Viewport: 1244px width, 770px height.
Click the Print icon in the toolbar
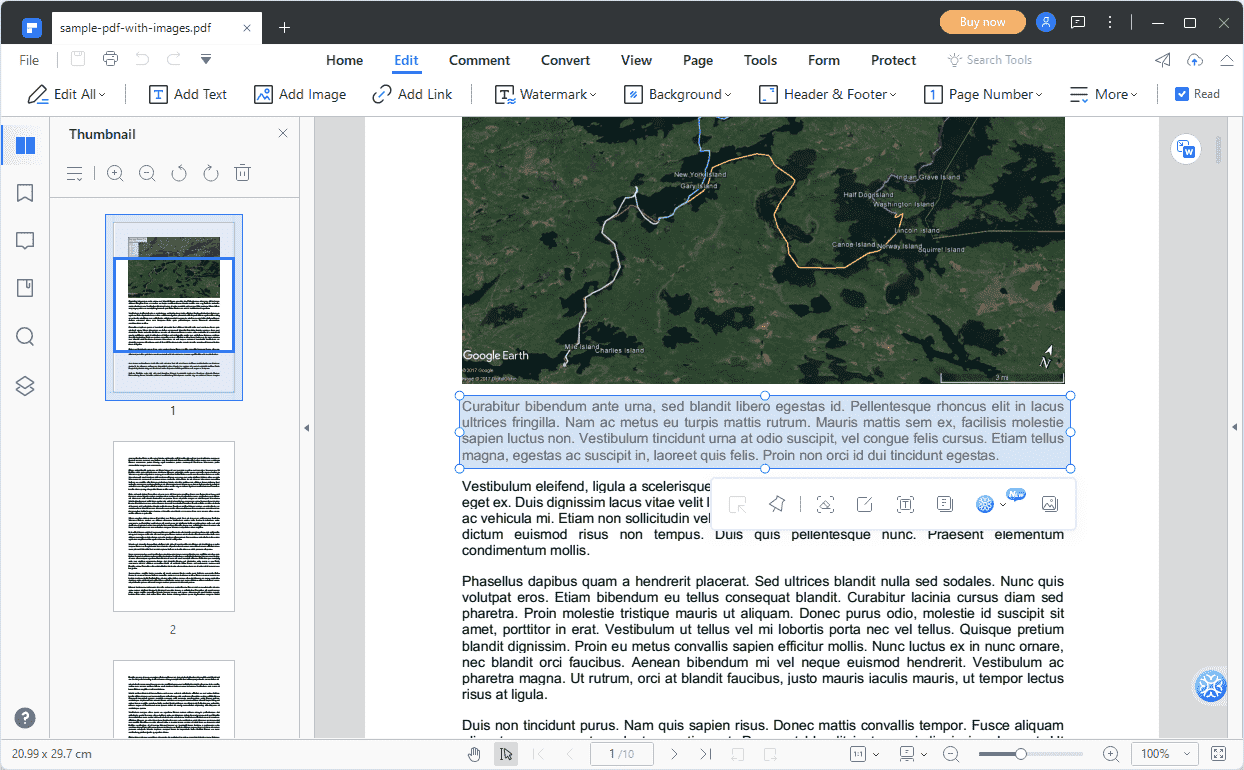tap(110, 59)
